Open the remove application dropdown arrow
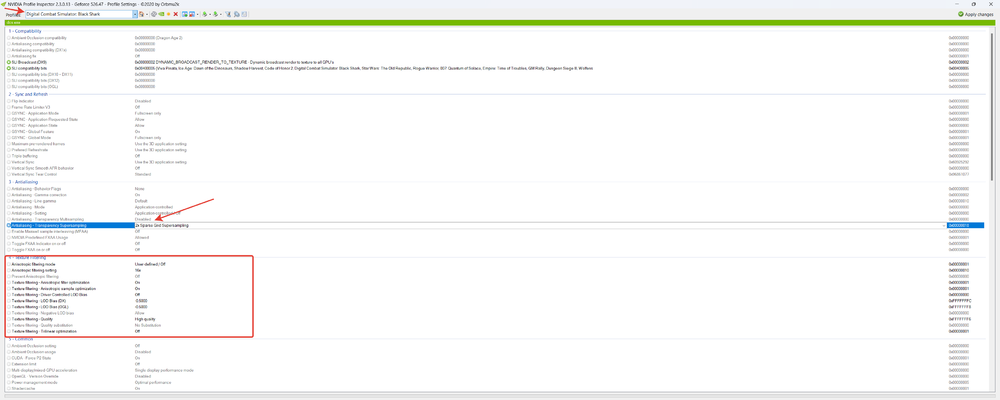The image size is (1000, 400). [198, 14]
